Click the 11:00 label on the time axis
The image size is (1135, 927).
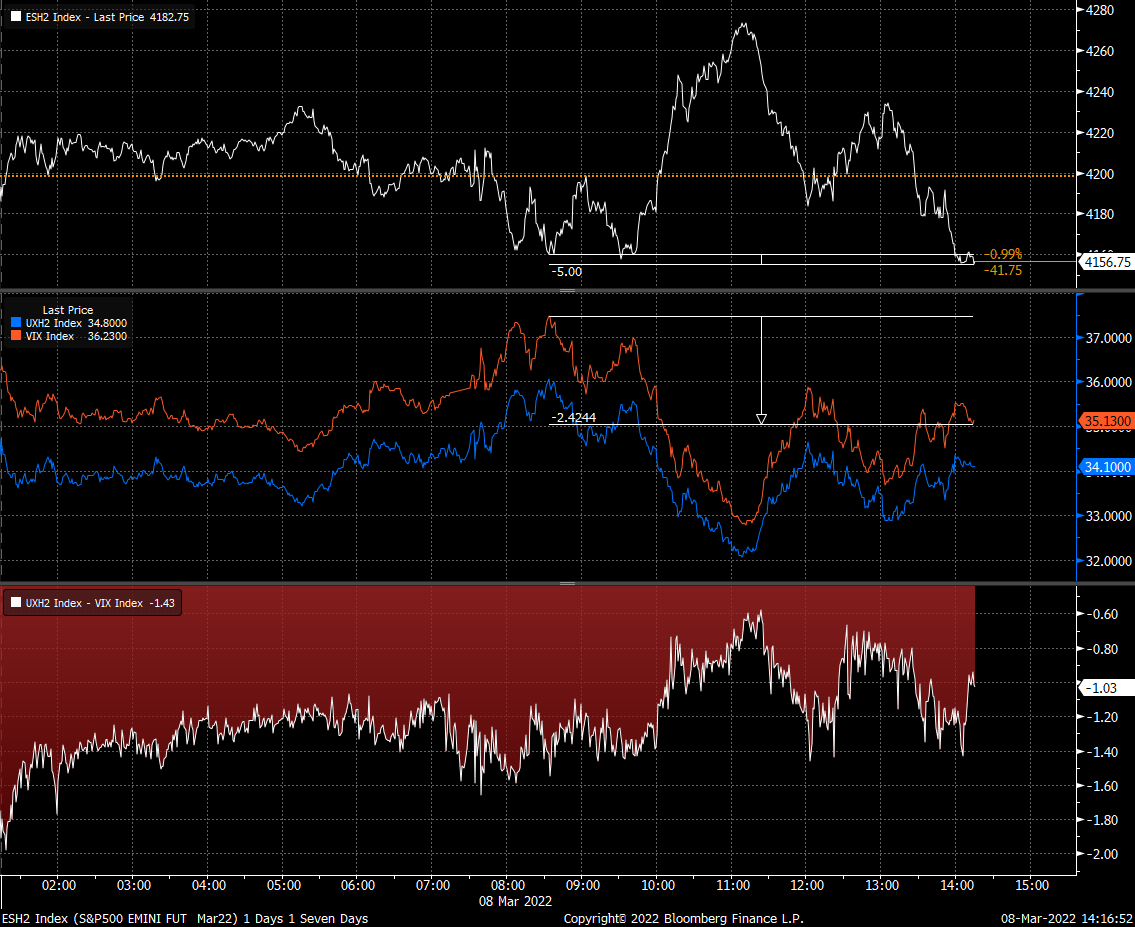(x=733, y=885)
